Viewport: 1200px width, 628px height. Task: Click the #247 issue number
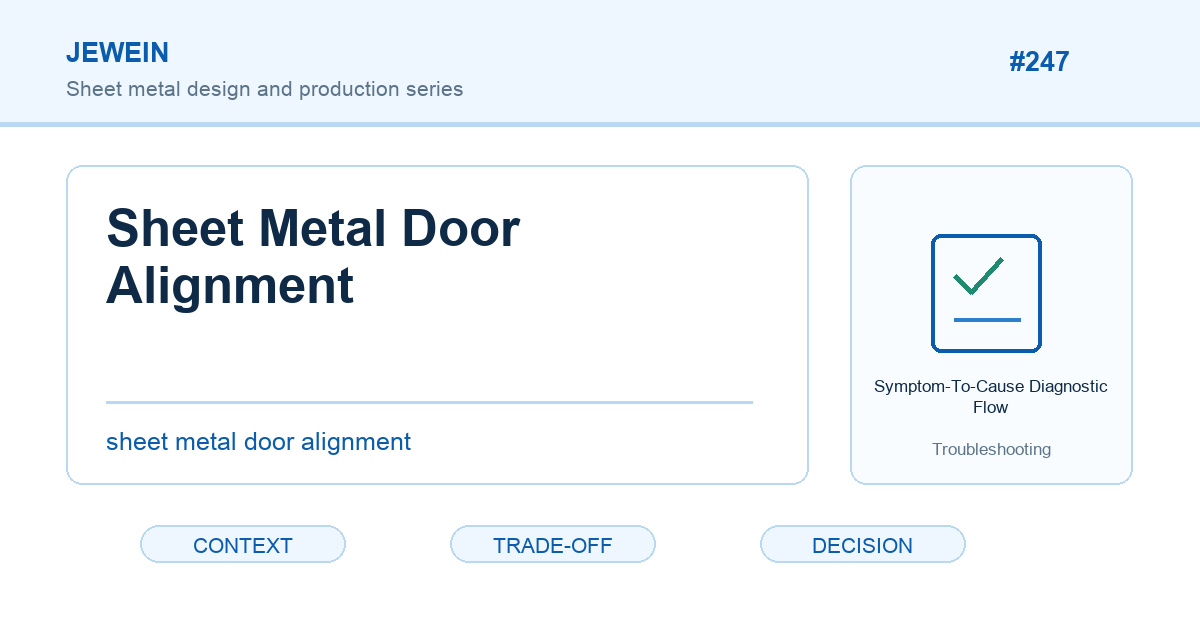(1039, 62)
